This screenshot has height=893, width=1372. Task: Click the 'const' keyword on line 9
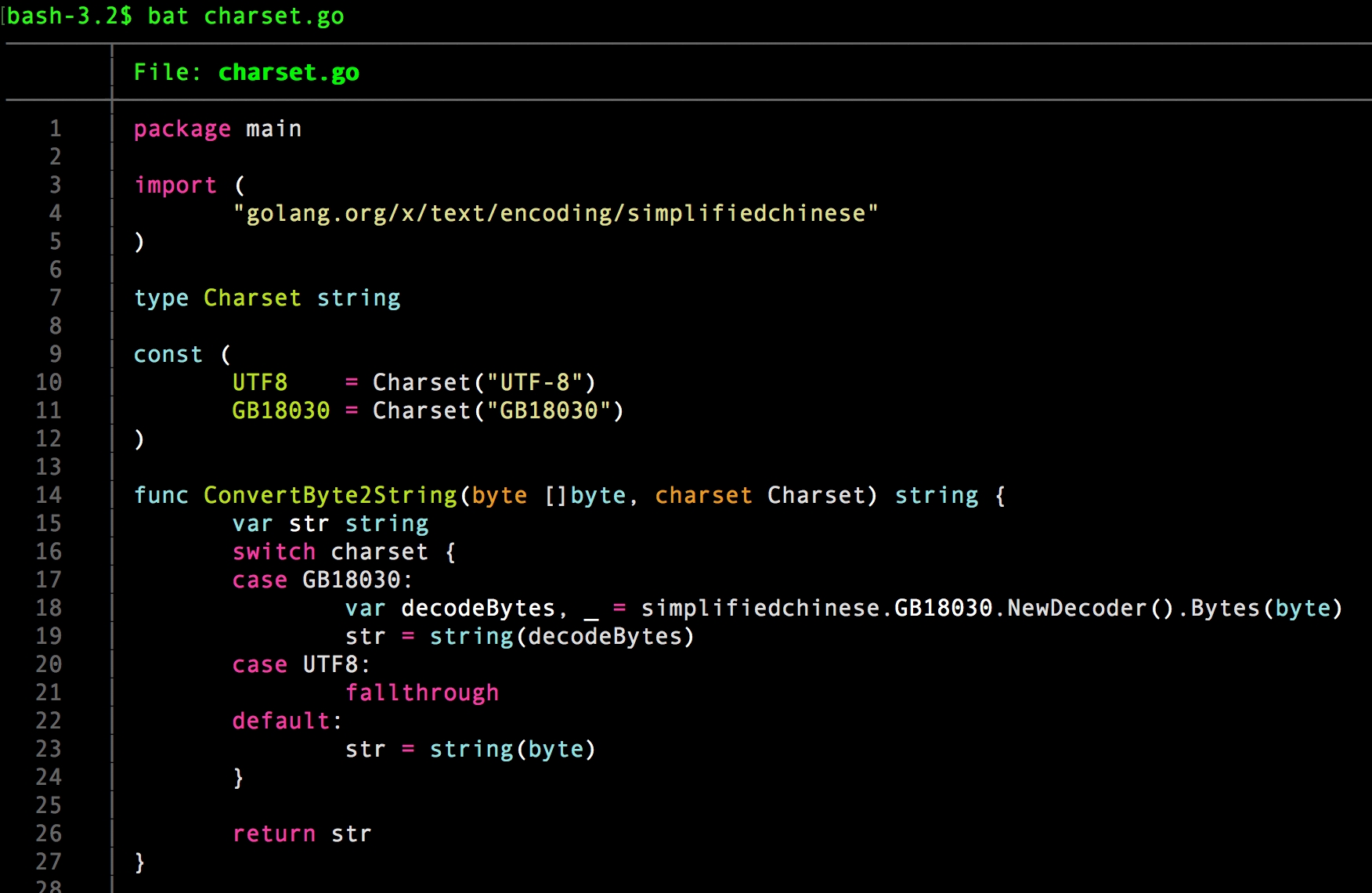click(168, 355)
